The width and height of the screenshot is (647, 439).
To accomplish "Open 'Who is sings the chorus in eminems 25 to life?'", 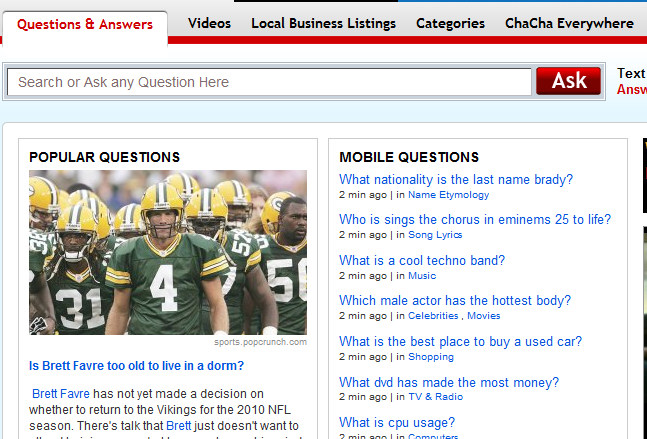I will [475, 220].
